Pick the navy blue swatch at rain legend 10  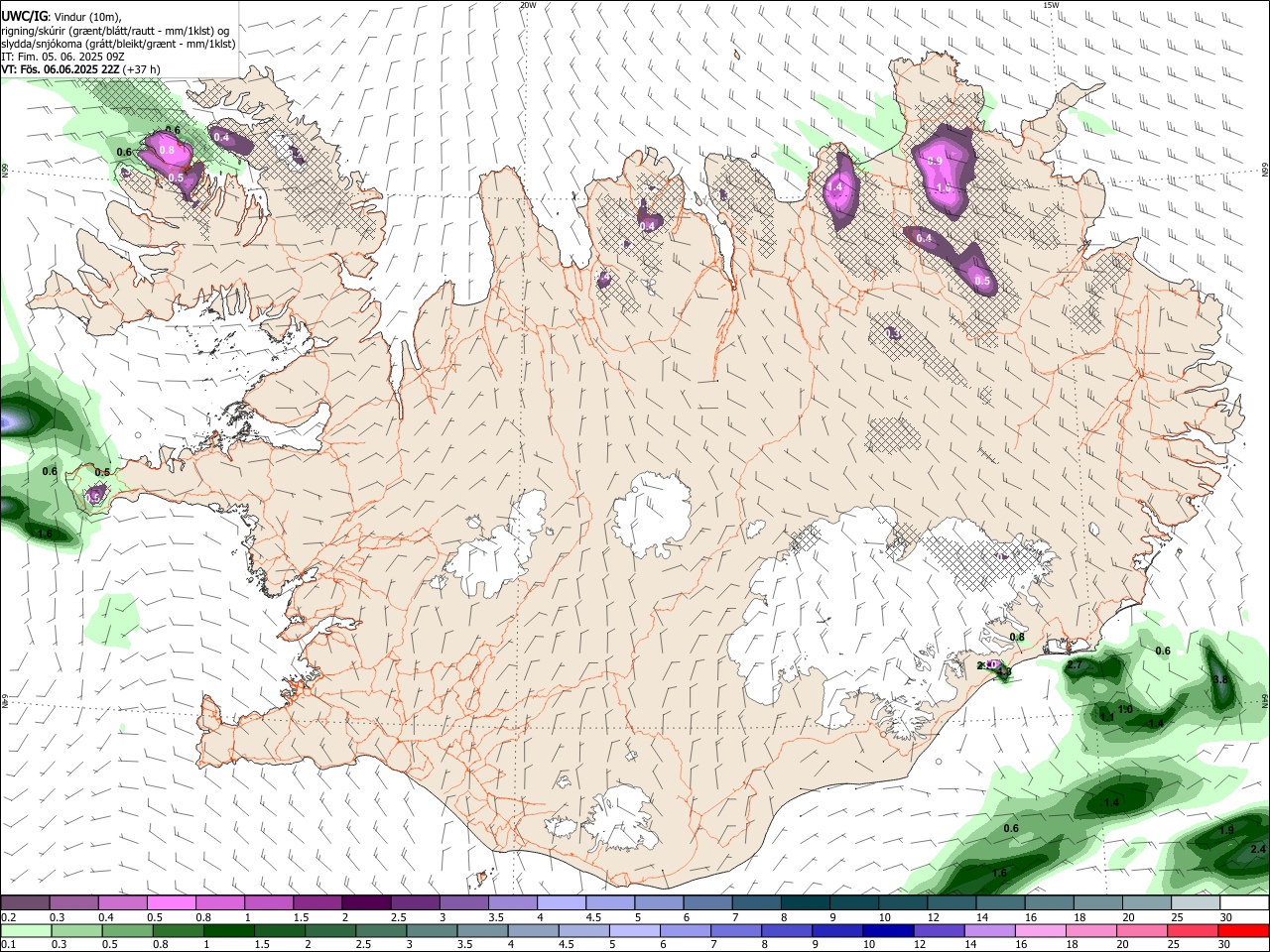coord(886,931)
